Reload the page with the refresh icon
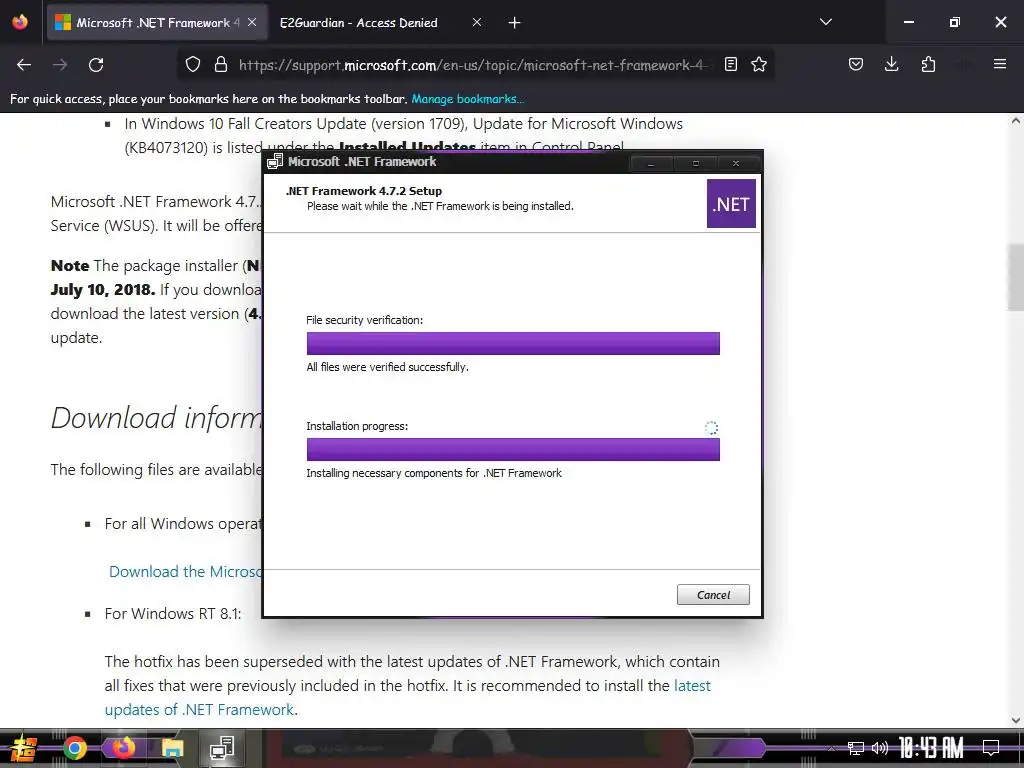Viewport: 1024px width, 768px height. [x=96, y=65]
